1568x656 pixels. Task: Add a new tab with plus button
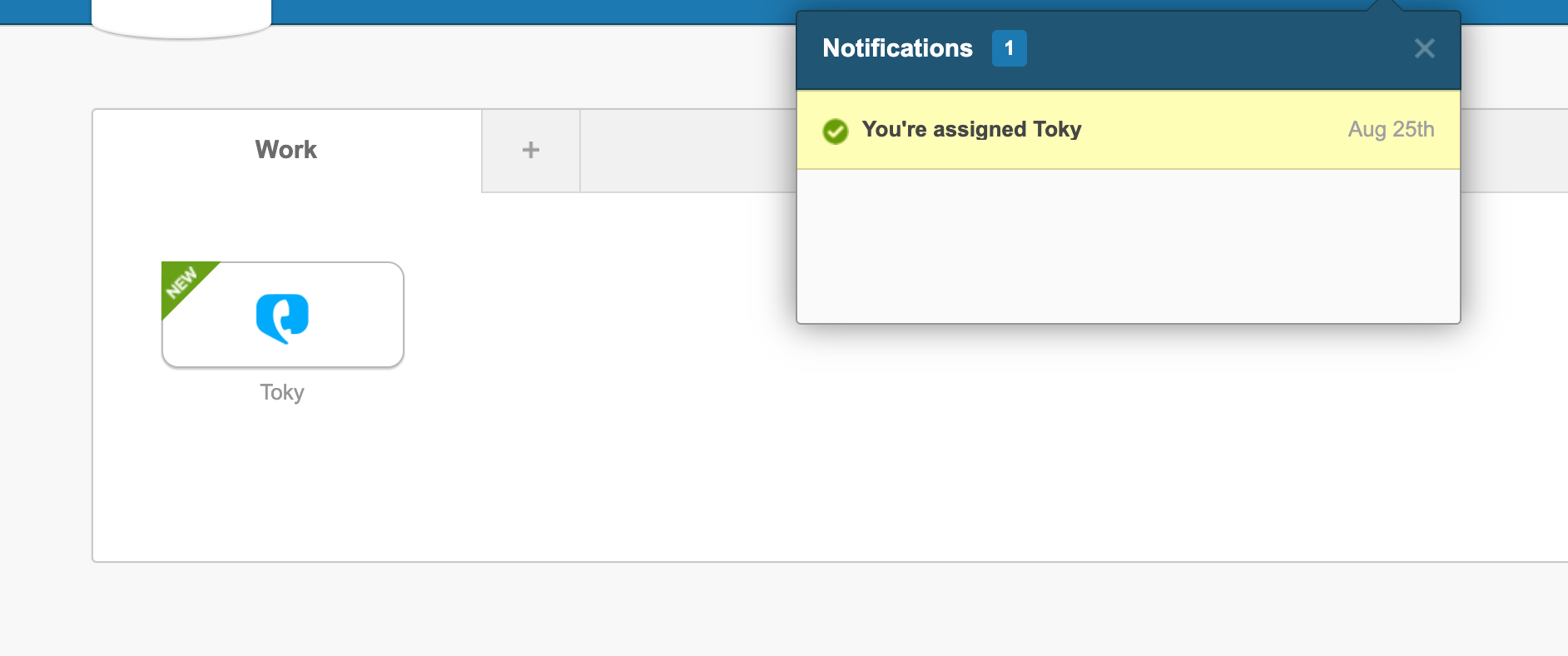[531, 150]
